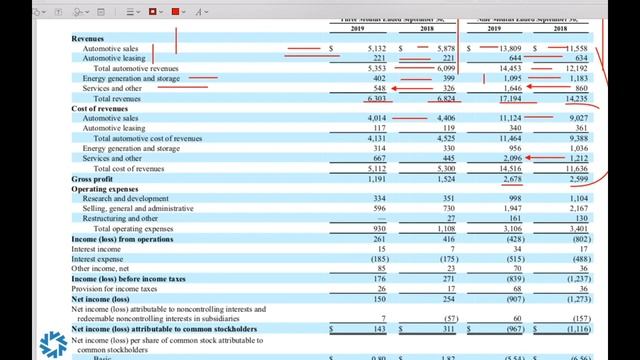The image size is (640, 360).
Task: Click the operating expenses value 3,106
Action: point(512,229)
